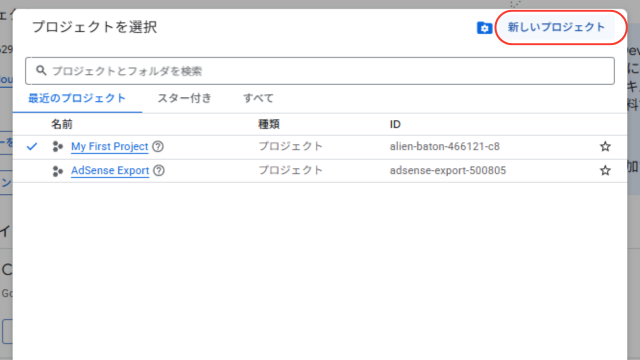640x360 pixels.
Task: Open the manage resources folder-gear icon
Action: point(484,28)
